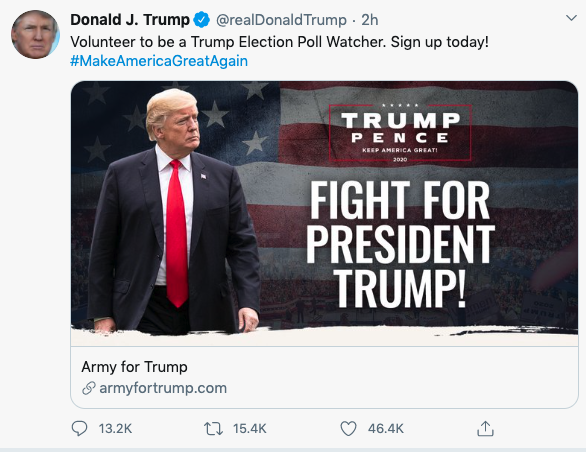Viewport: 586px width, 452px height.
Task: Visit the armyfortrump.com link
Action: pyautogui.click(x=163, y=388)
